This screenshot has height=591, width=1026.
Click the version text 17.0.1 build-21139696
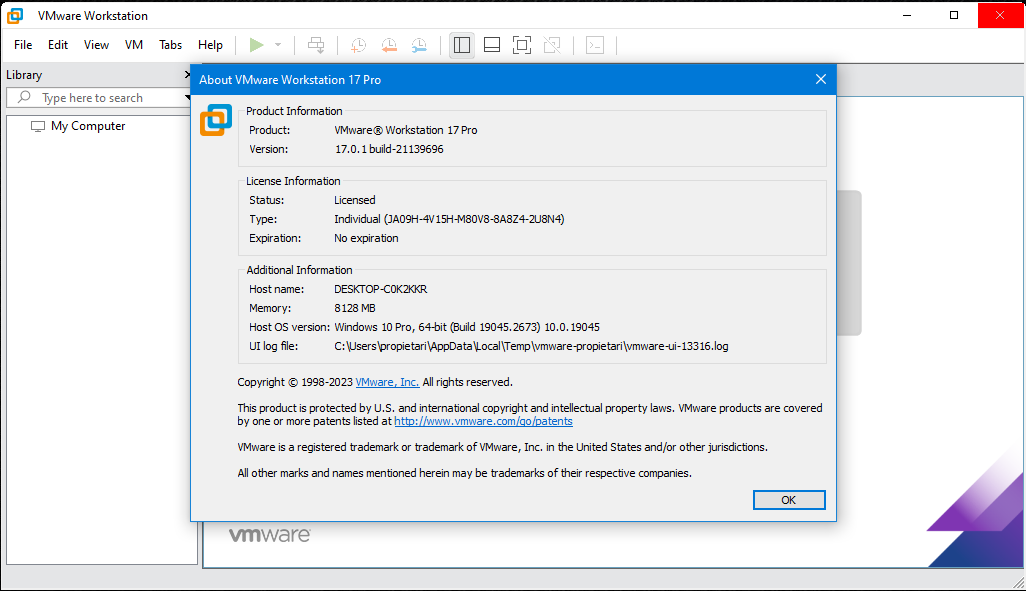pos(389,149)
